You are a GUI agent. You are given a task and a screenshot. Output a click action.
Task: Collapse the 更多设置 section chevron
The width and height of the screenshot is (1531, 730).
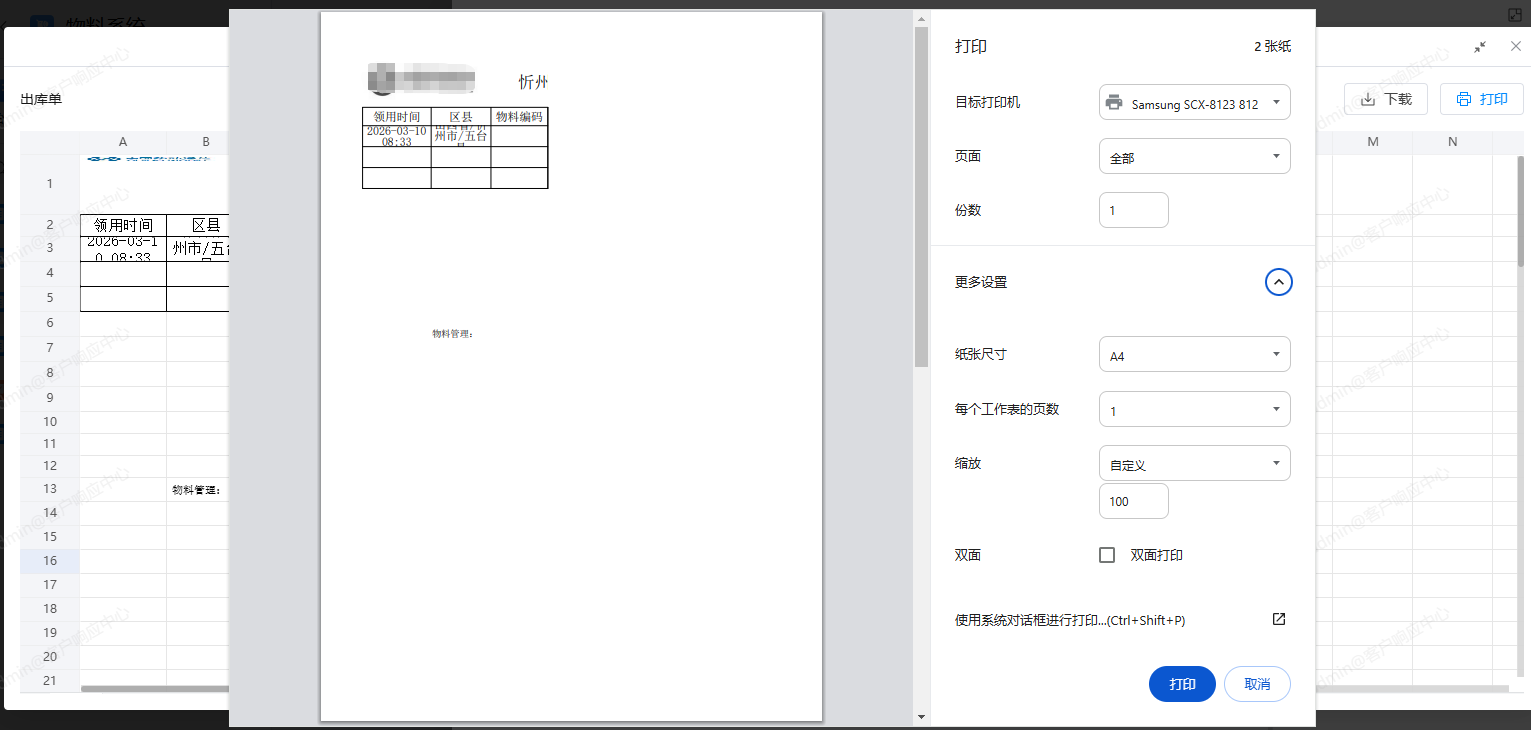[x=1278, y=283]
